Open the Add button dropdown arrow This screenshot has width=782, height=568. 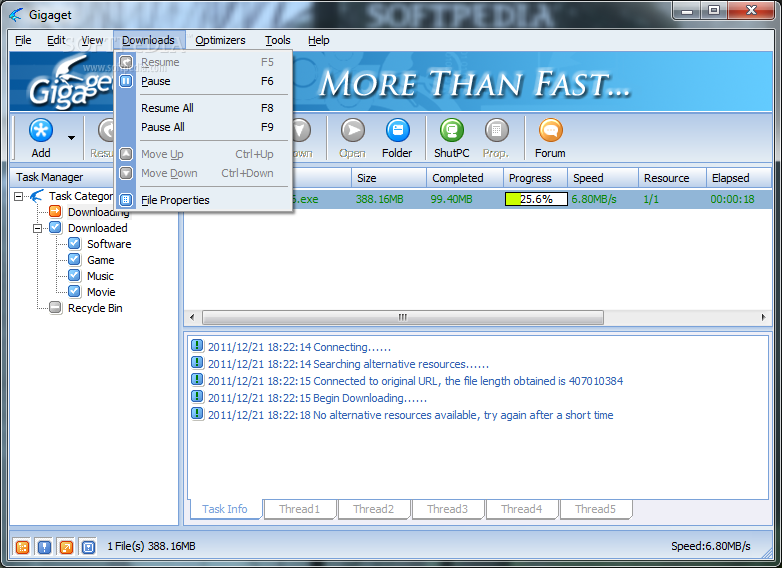[71, 138]
